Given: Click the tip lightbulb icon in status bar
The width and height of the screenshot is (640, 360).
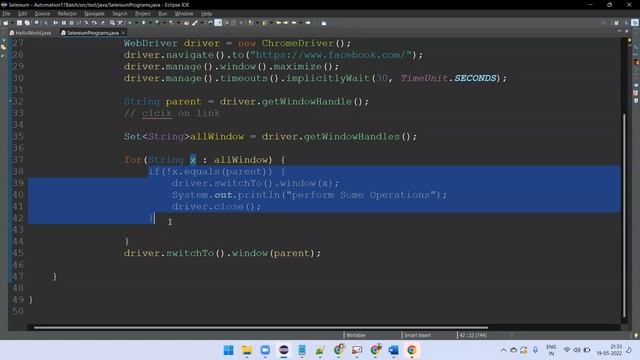Looking at the screenshot, I should (636, 336).
